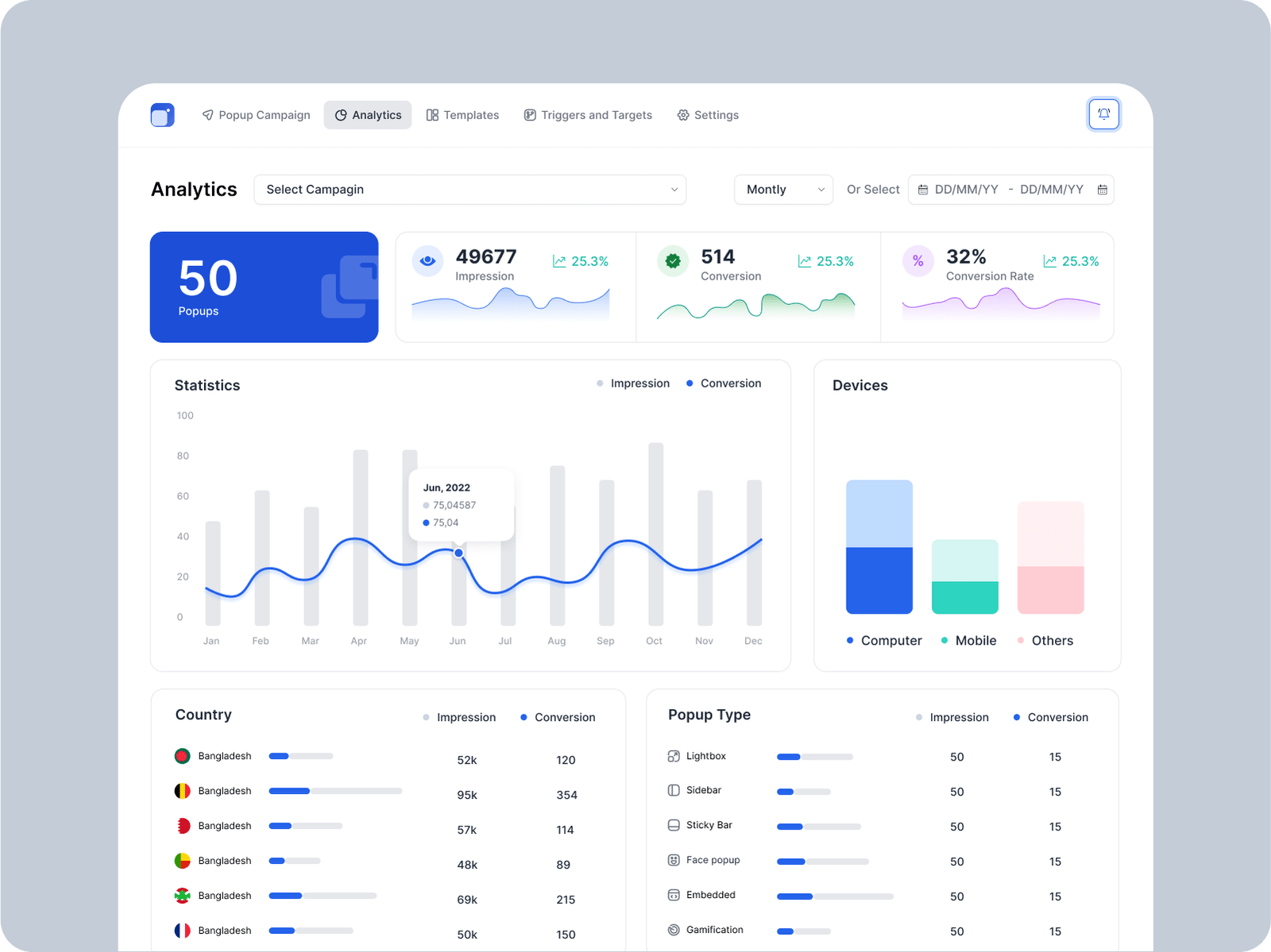Open the Settings page
Screen dimensions: 1271x952
(x=708, y=115)
